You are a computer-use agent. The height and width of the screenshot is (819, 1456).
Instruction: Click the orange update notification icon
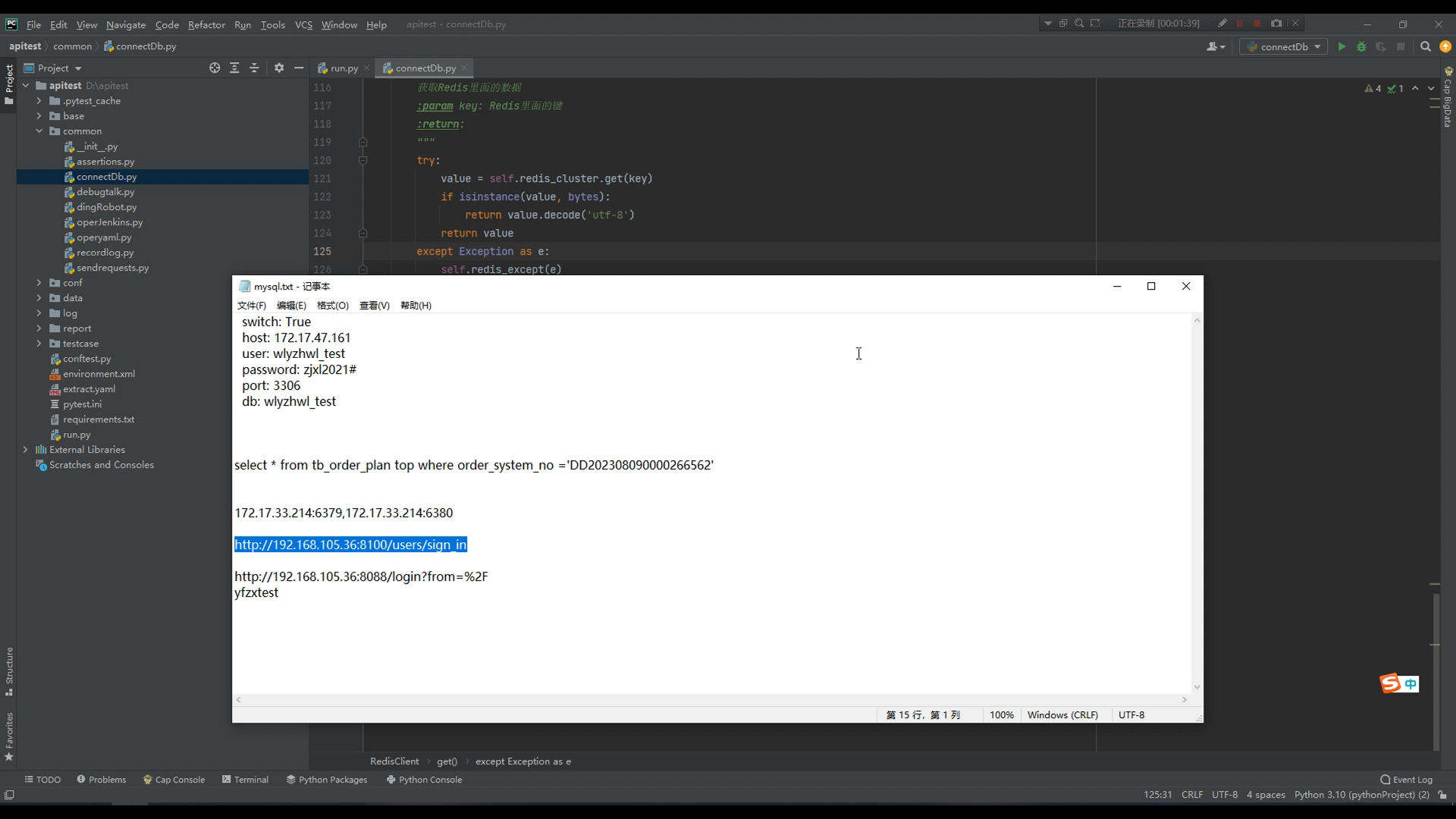click(x=1445, y=46)
